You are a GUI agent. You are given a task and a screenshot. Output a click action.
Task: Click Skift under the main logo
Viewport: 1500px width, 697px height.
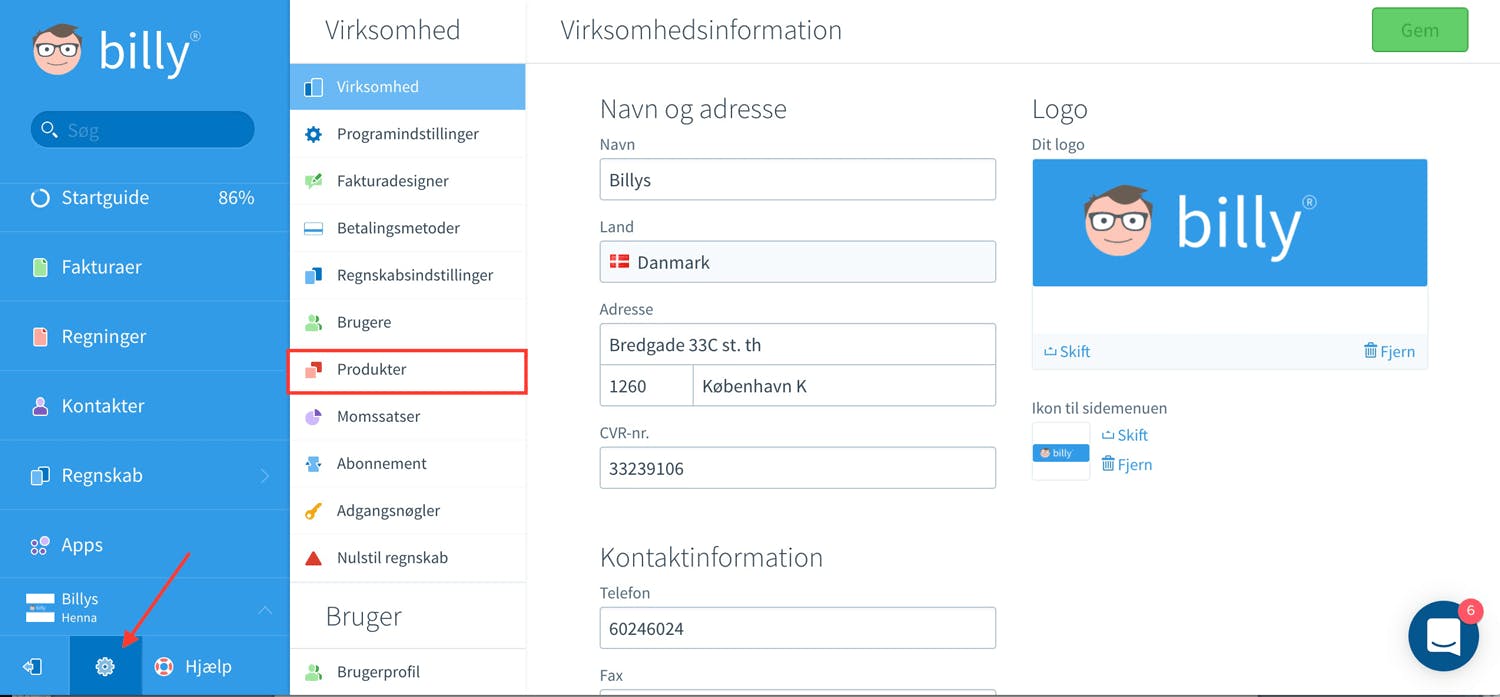(1066, 351)
